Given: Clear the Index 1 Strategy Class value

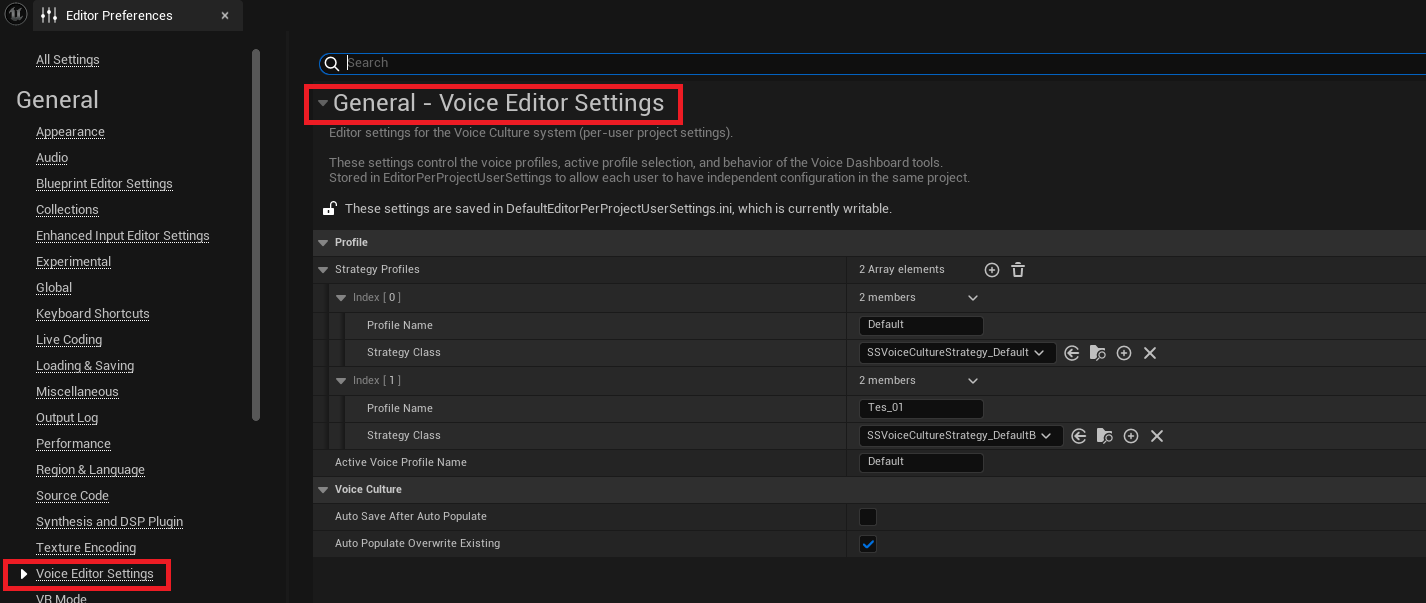Looking at the screenshot, I should click(1157, 436).
